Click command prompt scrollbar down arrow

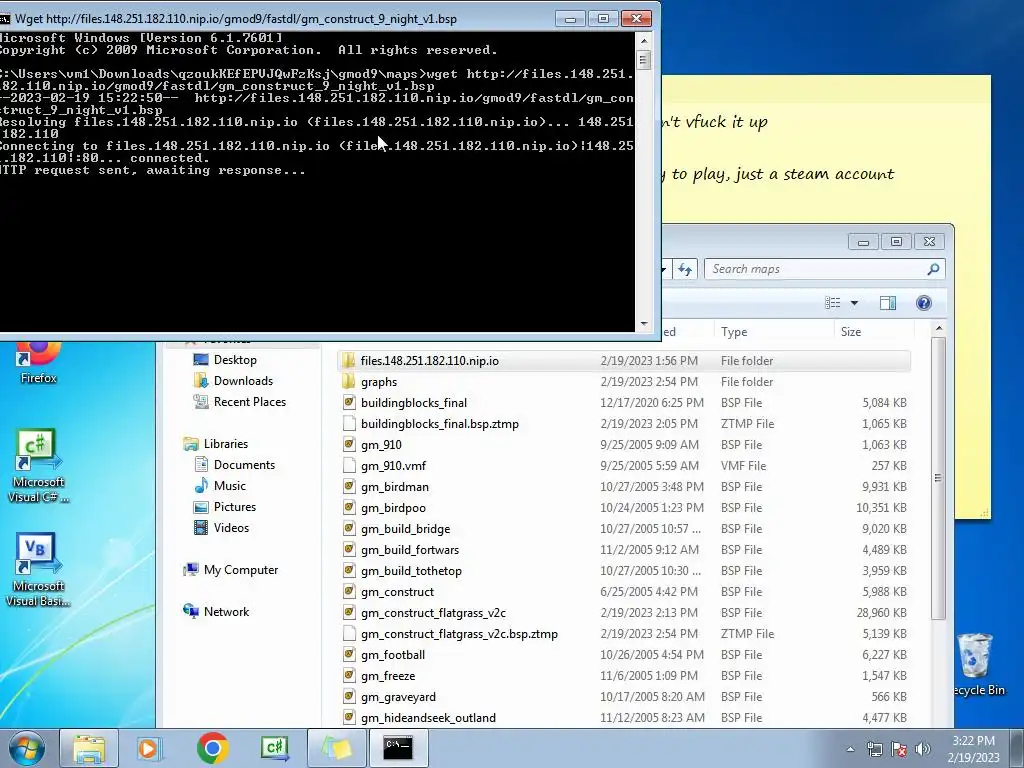[x=644, y=323]
